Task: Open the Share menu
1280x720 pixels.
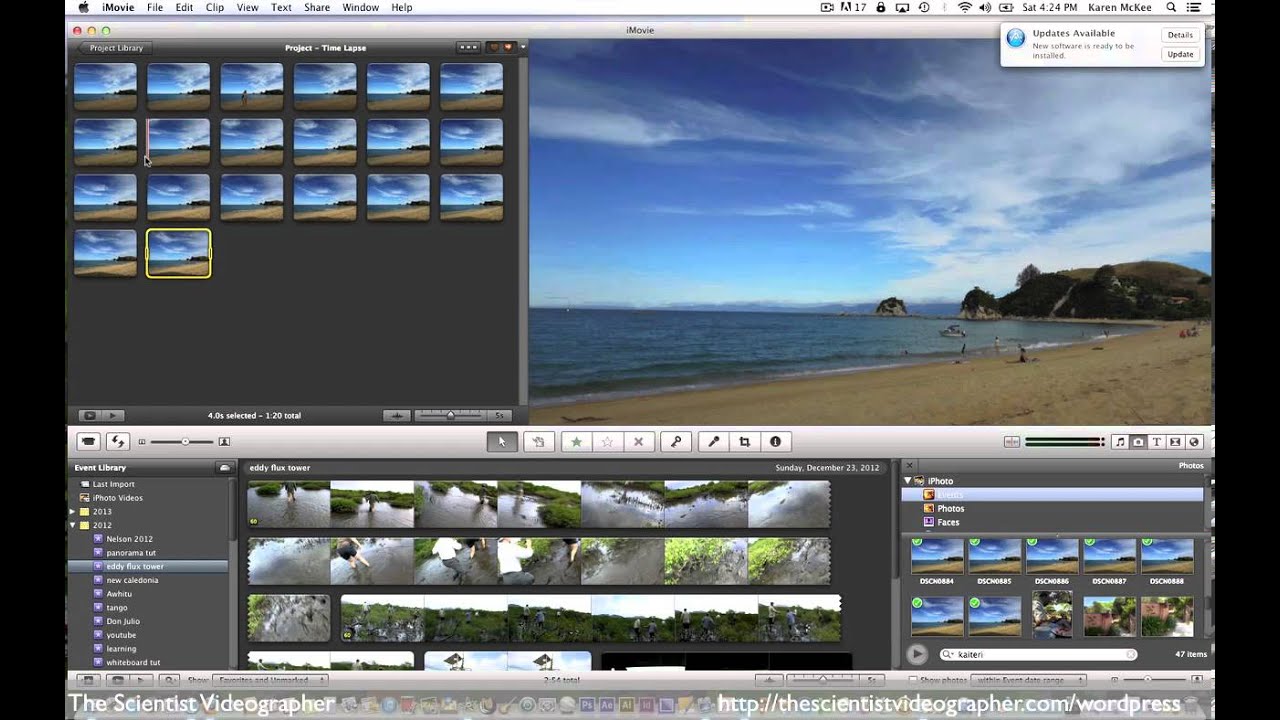Action: (317, 7)
